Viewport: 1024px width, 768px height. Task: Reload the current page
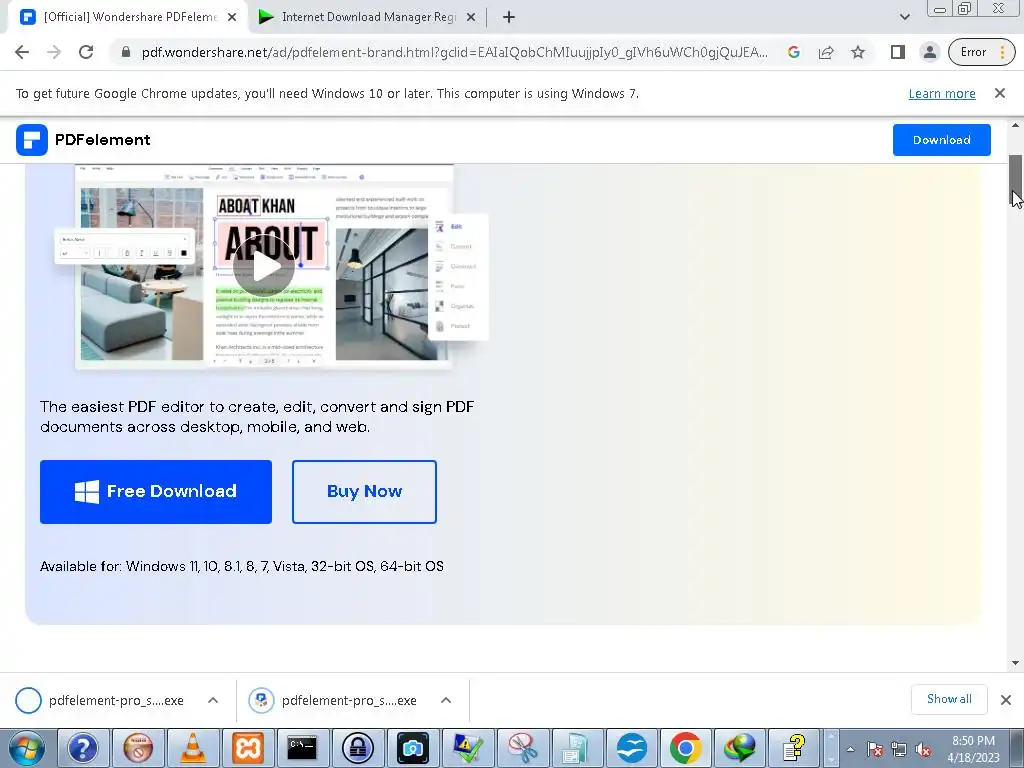[86, 52]
